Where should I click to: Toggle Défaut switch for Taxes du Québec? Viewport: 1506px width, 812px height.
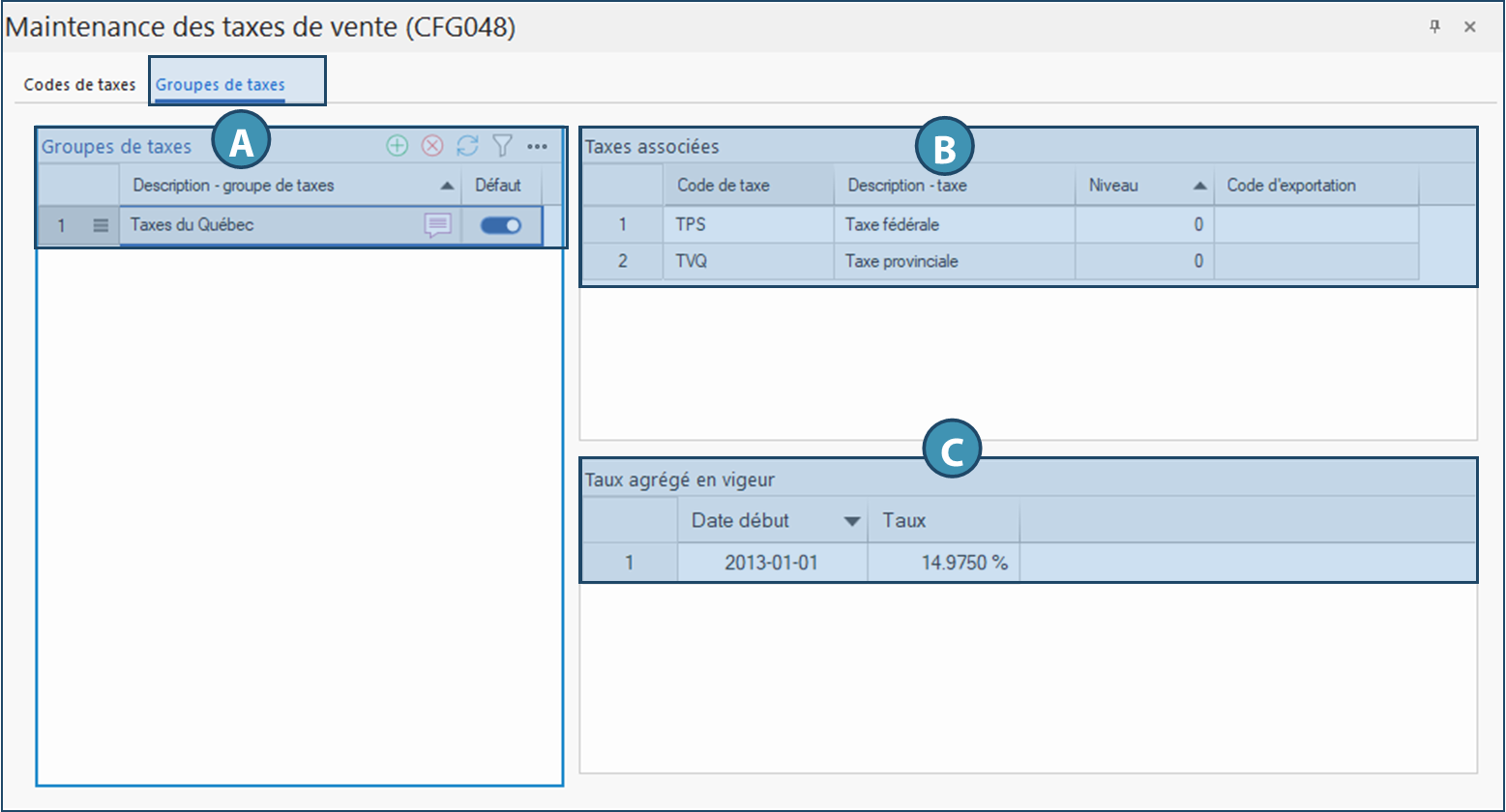(501, 225)
